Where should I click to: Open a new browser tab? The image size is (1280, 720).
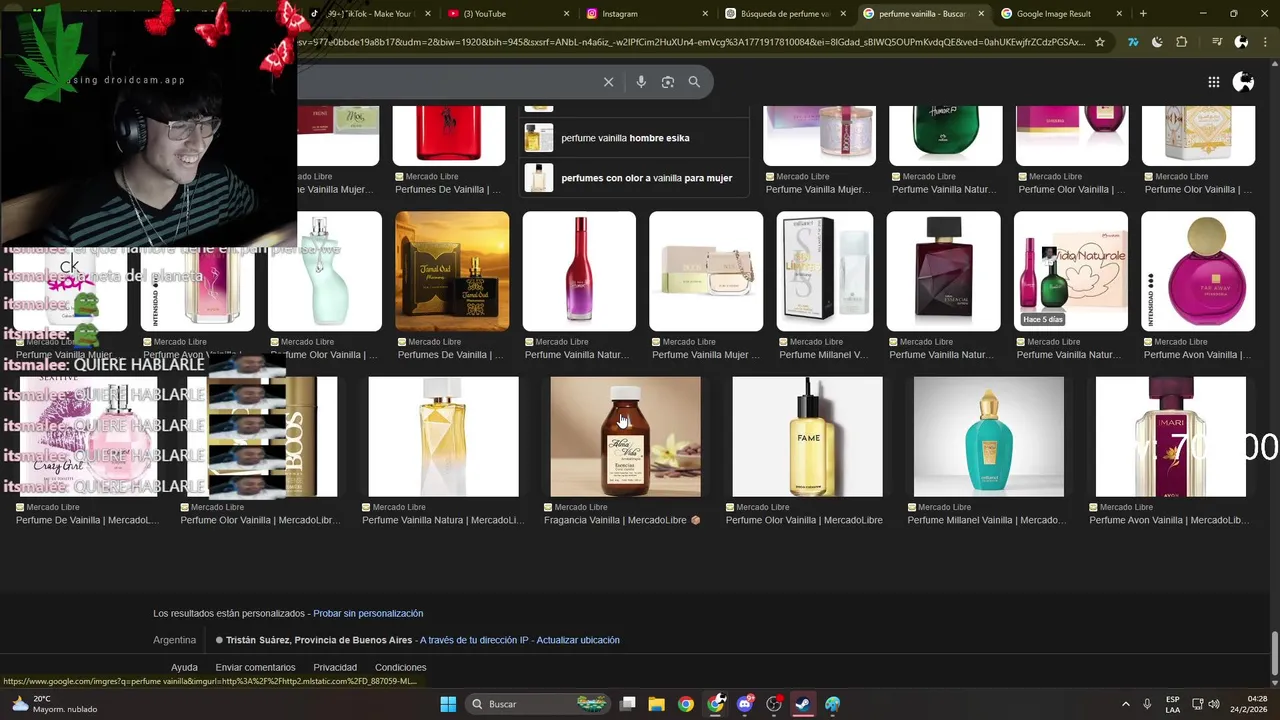pyautogui.click(x=1143, y=14)
